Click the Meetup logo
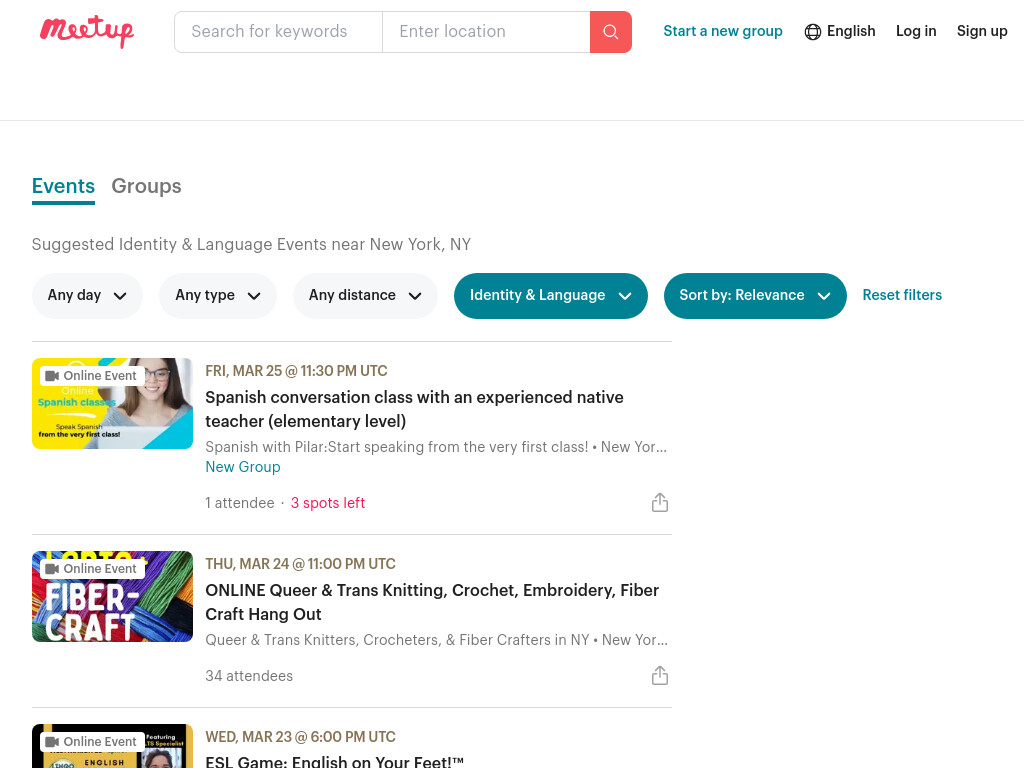The image size is (1024, 768). point(87,31)
